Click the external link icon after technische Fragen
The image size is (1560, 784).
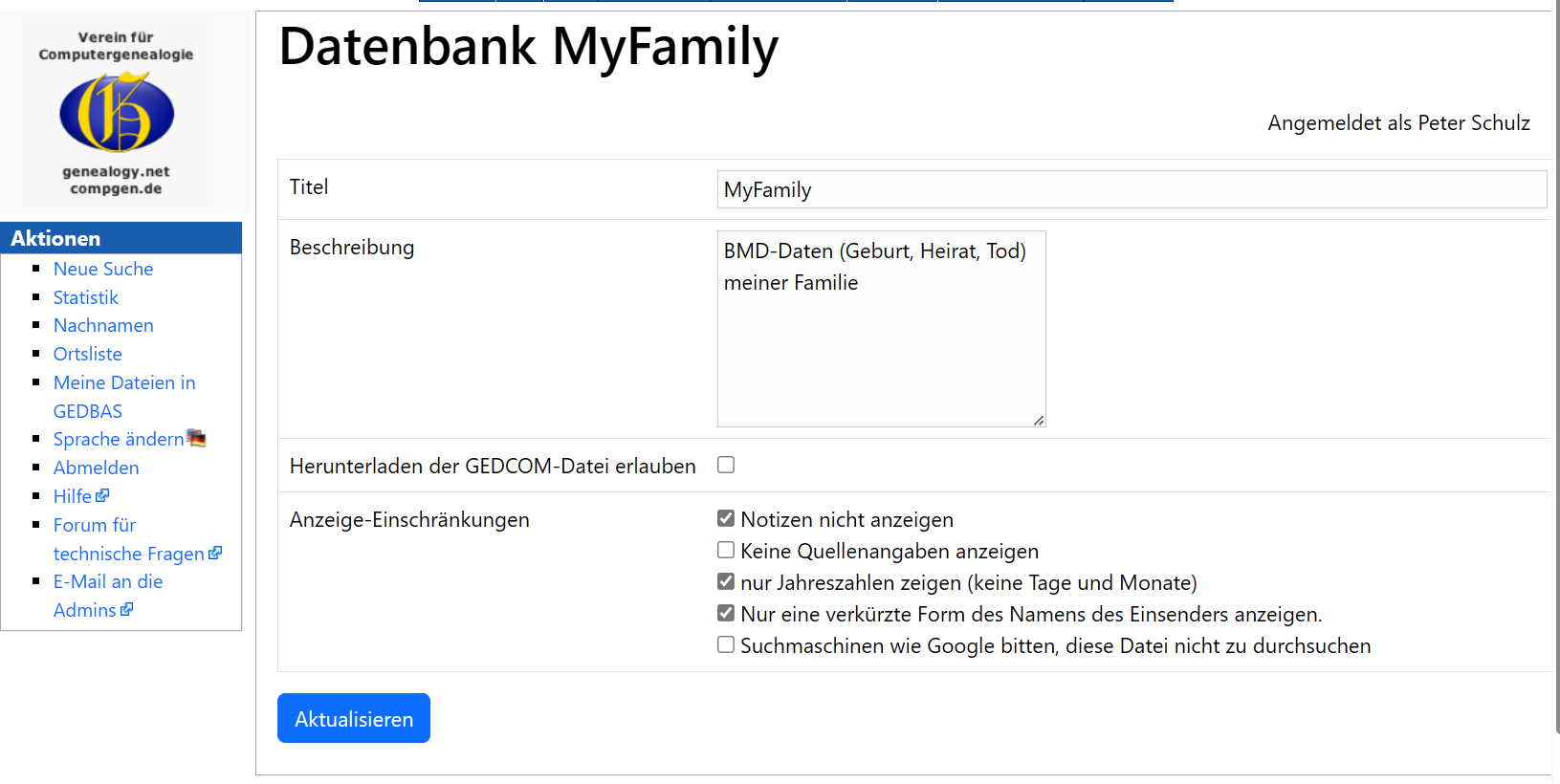(x=215, y=553)
